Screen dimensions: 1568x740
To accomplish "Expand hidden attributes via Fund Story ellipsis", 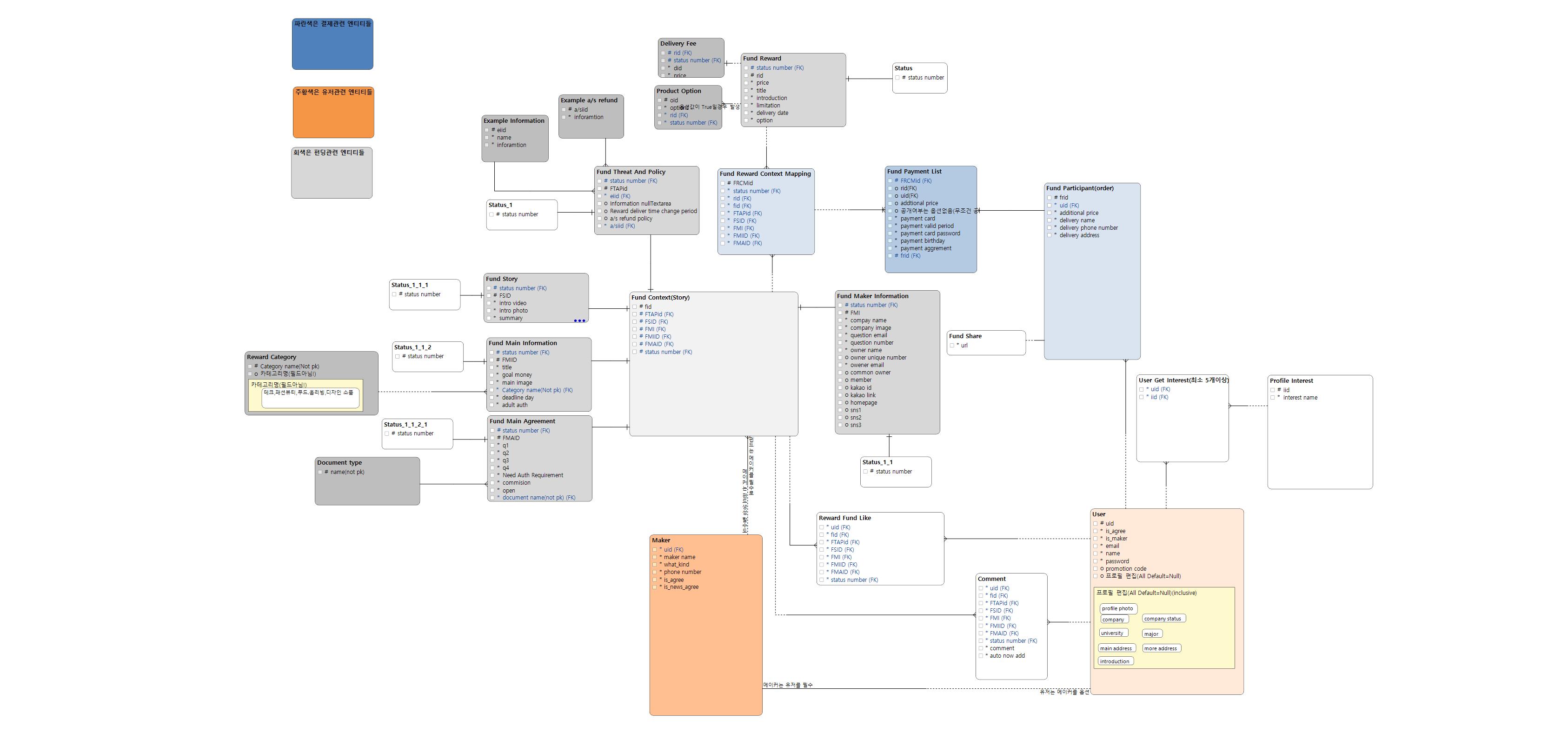I will 579,320.
